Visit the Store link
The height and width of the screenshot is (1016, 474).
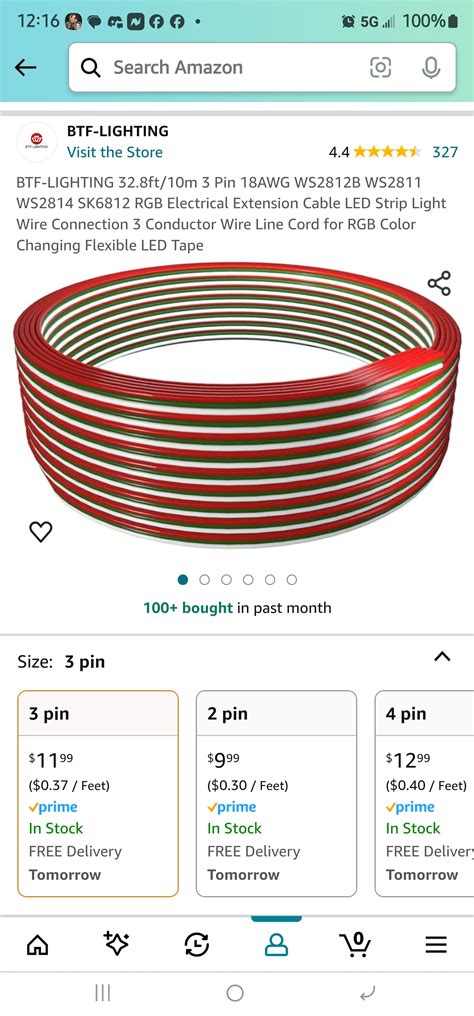115,152
